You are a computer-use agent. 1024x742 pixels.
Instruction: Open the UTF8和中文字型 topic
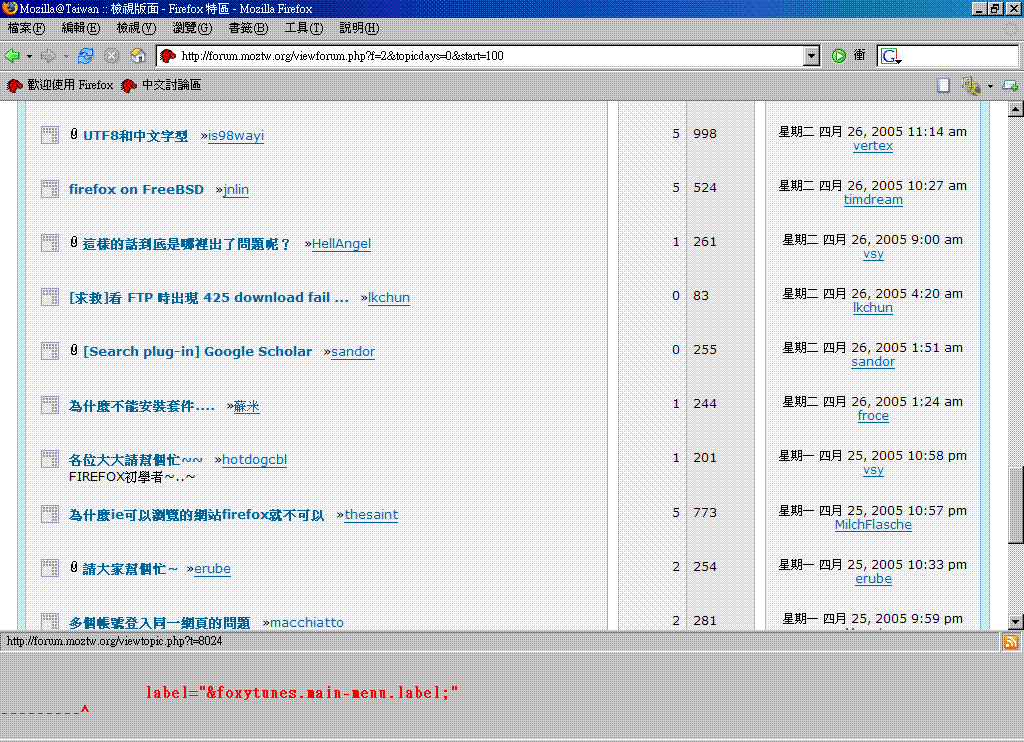click(135, 136)
